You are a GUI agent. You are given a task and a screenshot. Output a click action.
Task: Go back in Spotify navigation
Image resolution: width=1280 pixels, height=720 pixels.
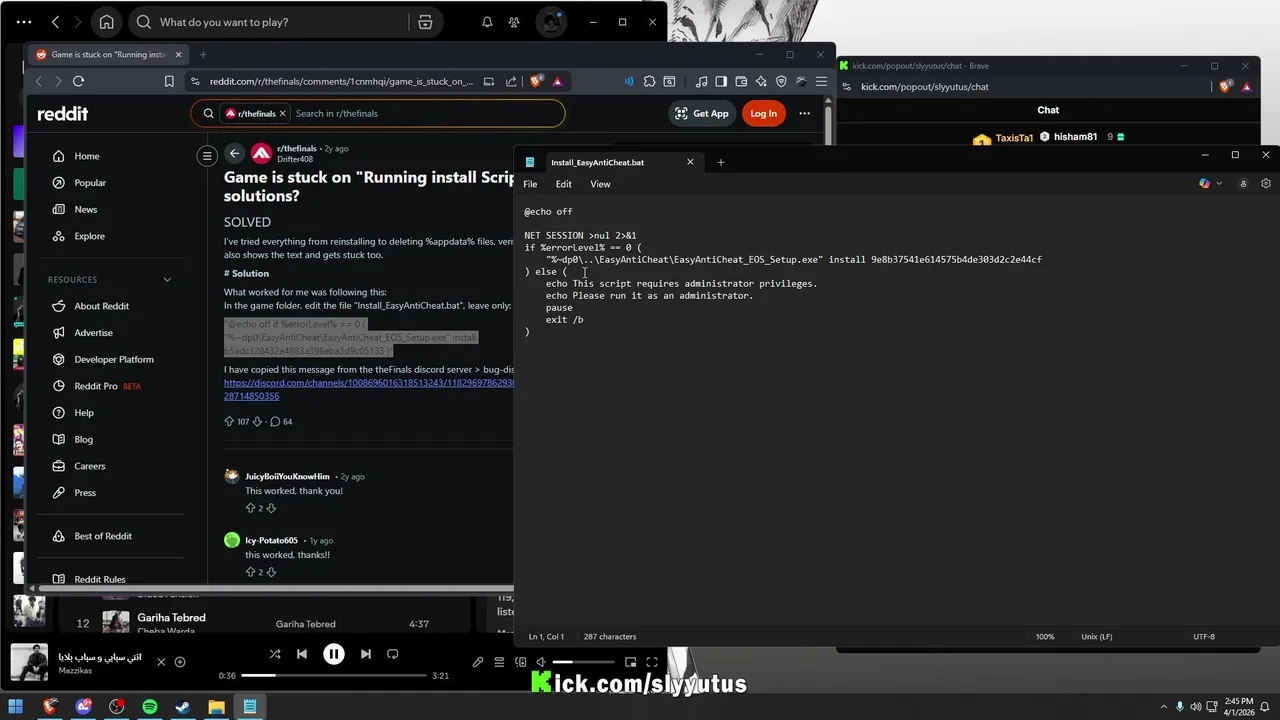pos(56,22)
